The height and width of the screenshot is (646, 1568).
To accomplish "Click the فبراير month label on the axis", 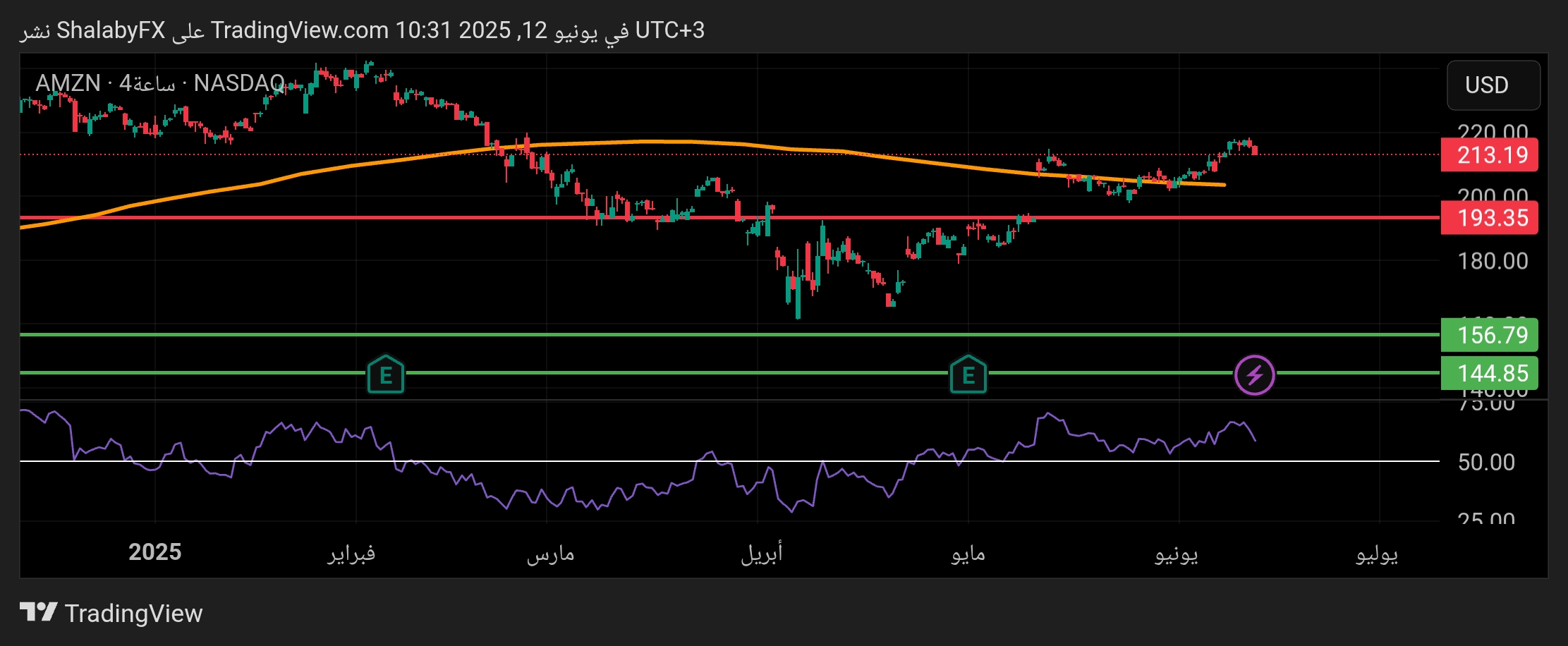I will (x=351, y=553).
